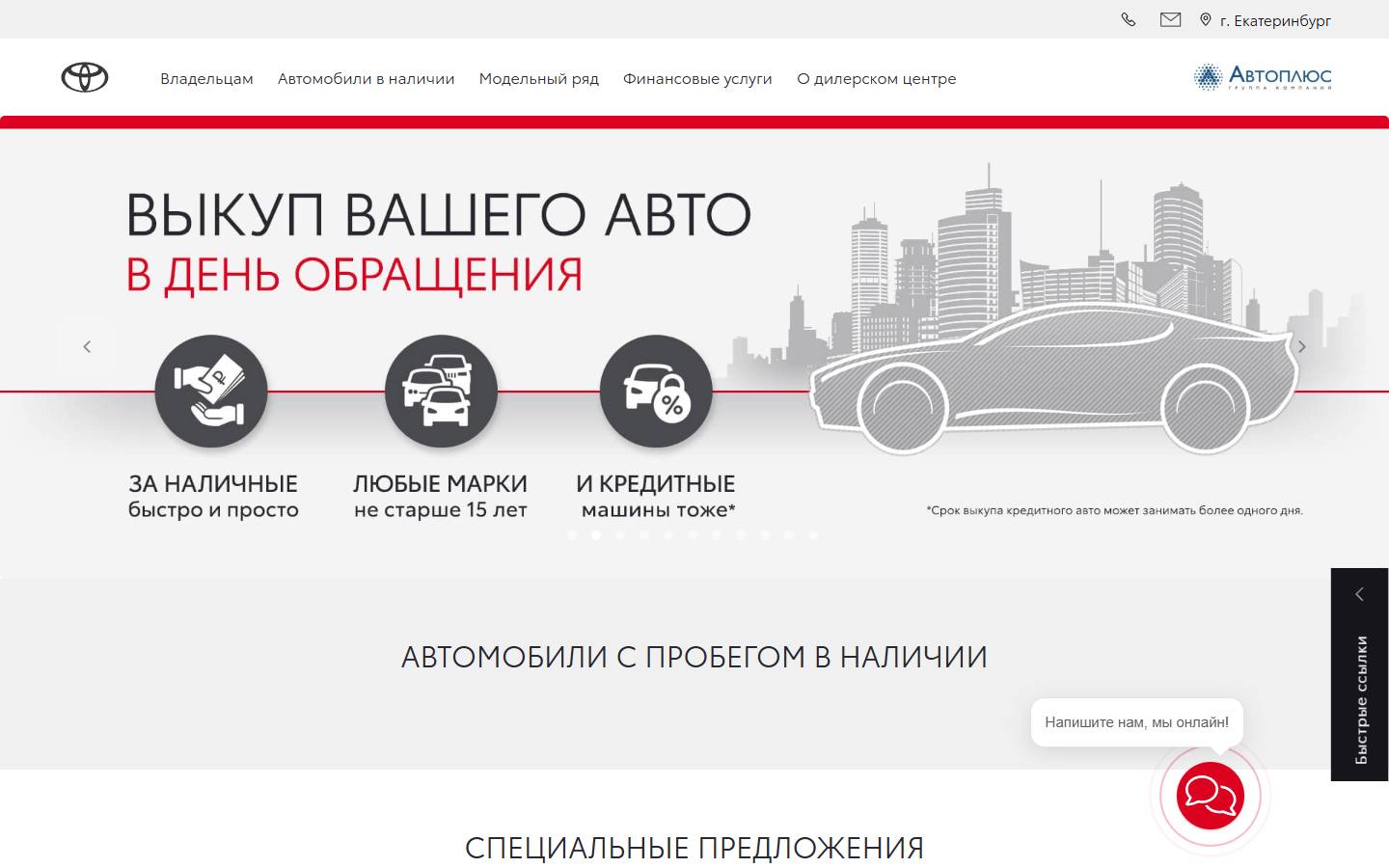Click the envelope email icon
The height and width of the screenshot is (868, 1389).
coord(1170,19)
